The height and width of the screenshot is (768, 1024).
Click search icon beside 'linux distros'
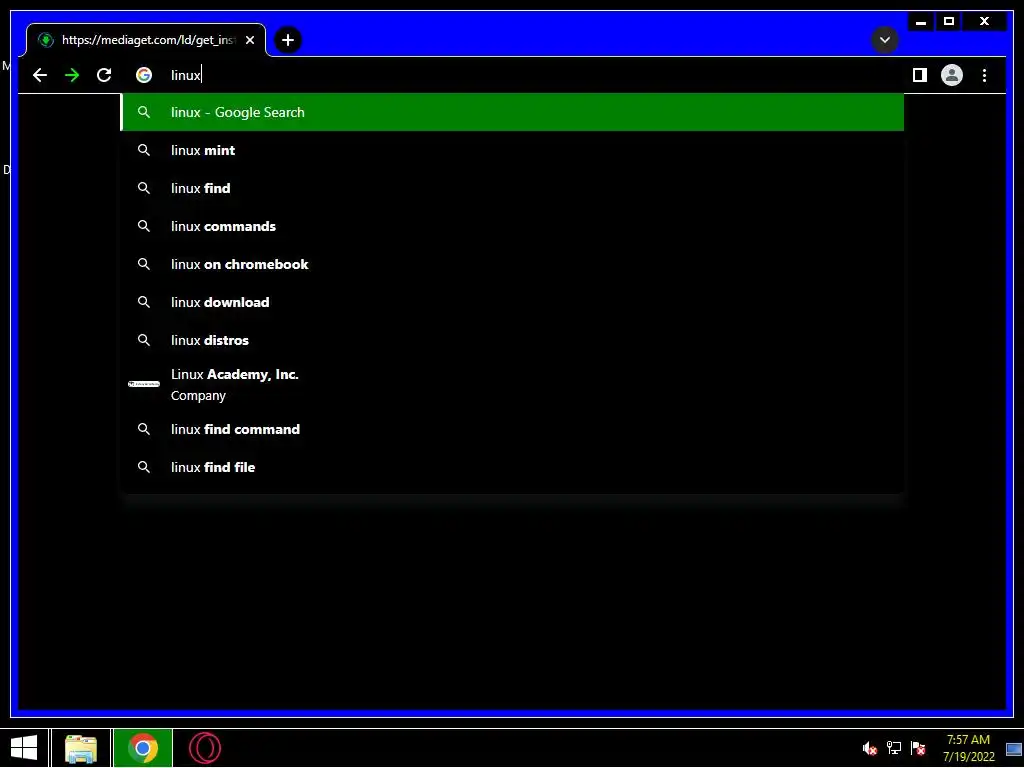tap(144, 340)
